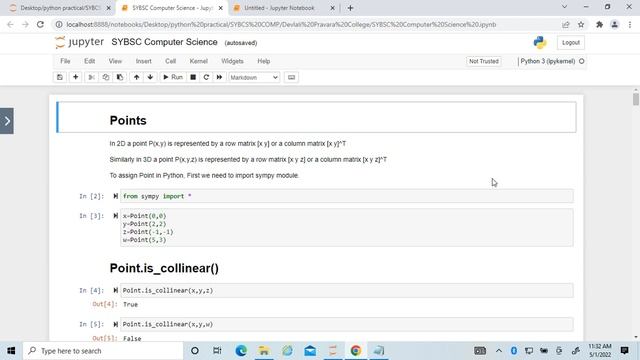Click the browser address bar URL
Screen dimensions: 640x360
point(281,24)
